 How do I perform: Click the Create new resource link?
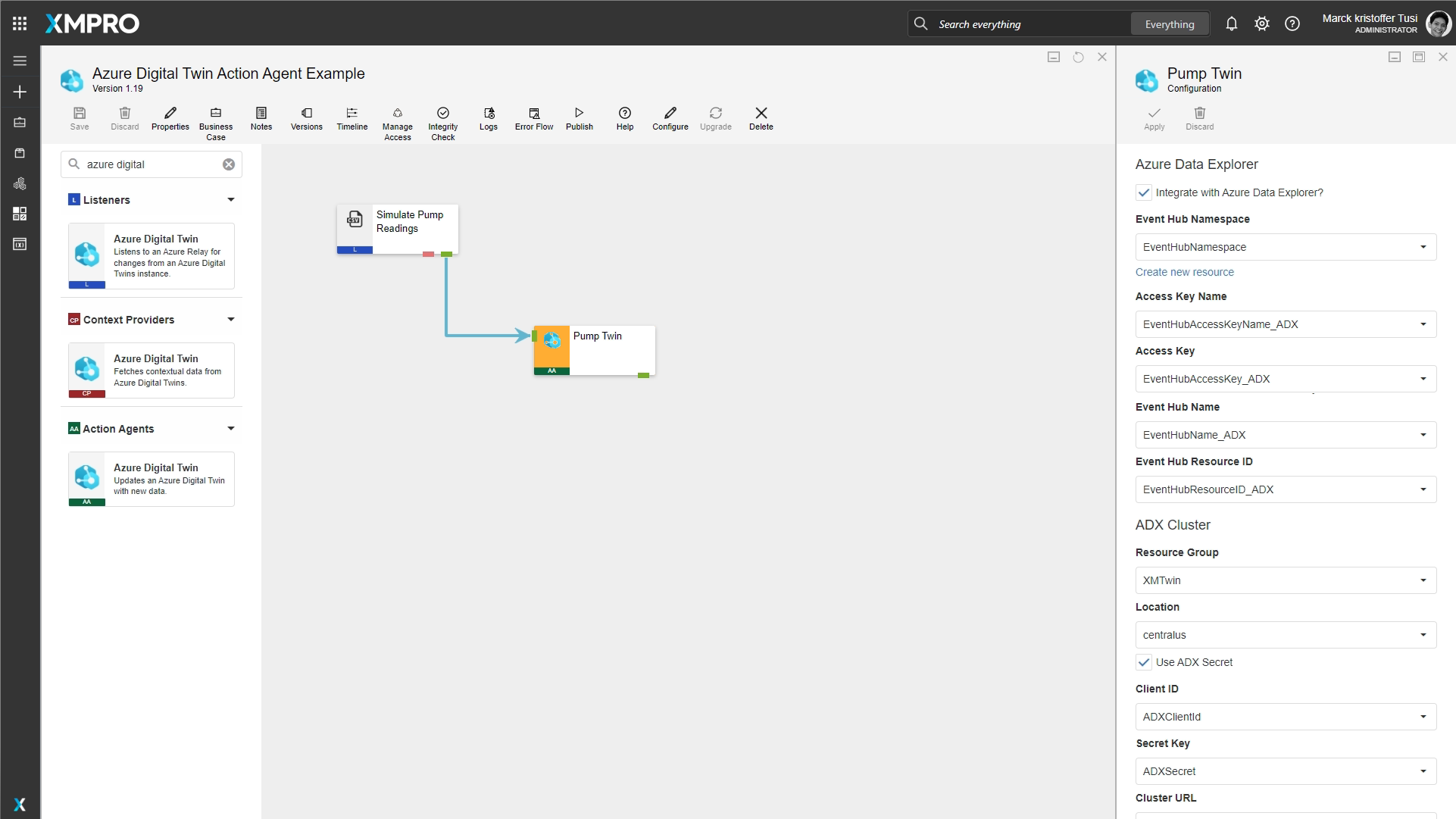click(x=1184, y=272)
